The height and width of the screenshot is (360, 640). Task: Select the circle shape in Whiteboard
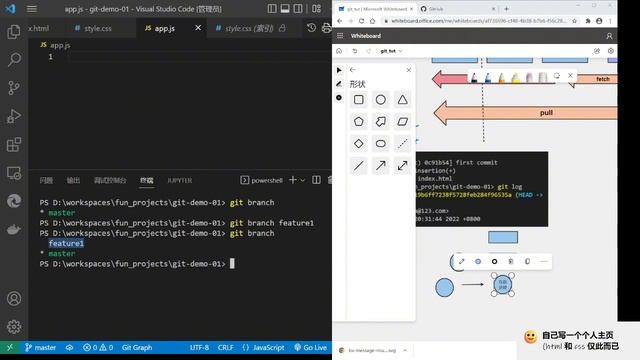tap(381, 100)
